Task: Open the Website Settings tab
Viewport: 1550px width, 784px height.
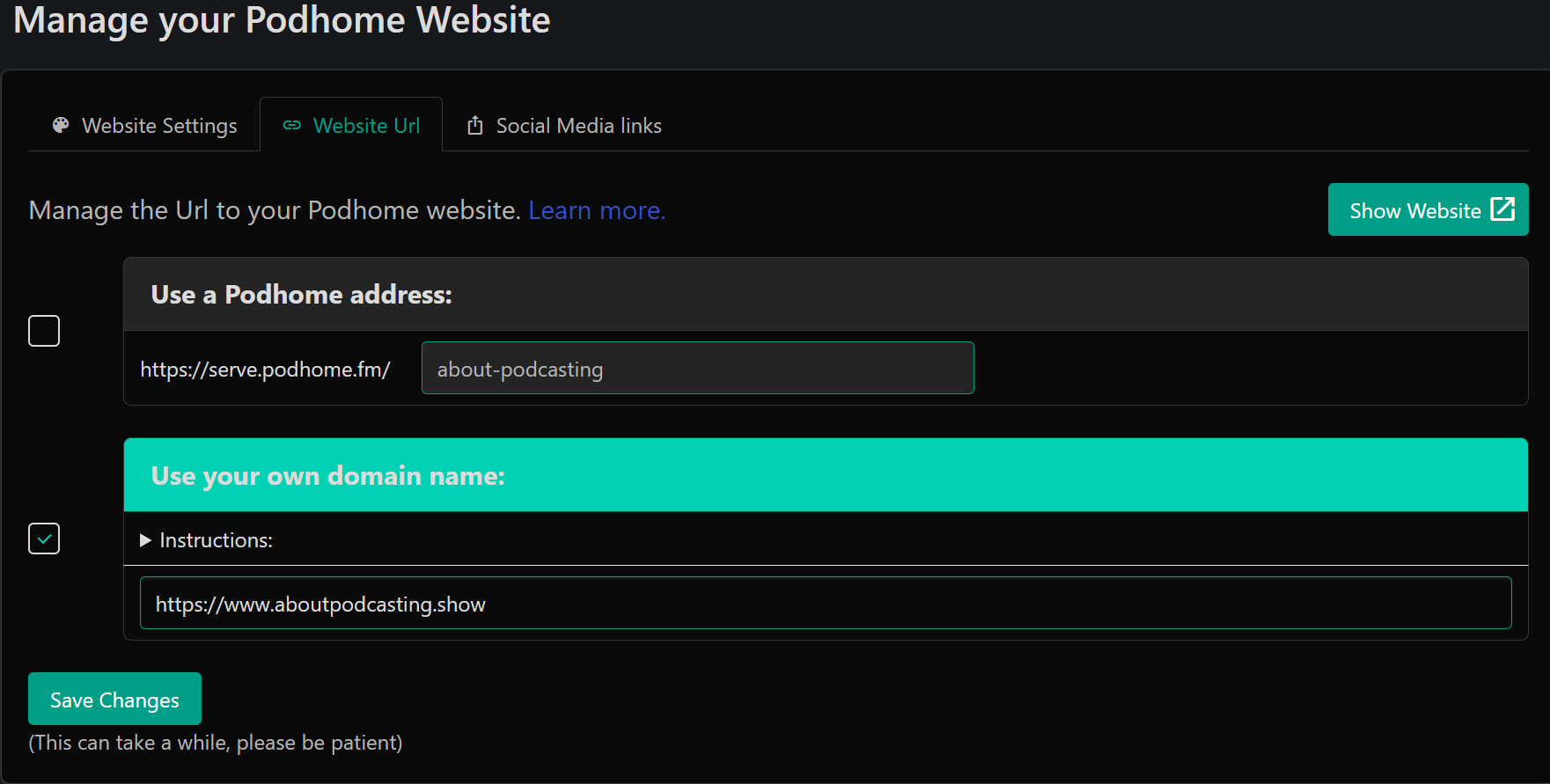Action: [x=145, y=125]
